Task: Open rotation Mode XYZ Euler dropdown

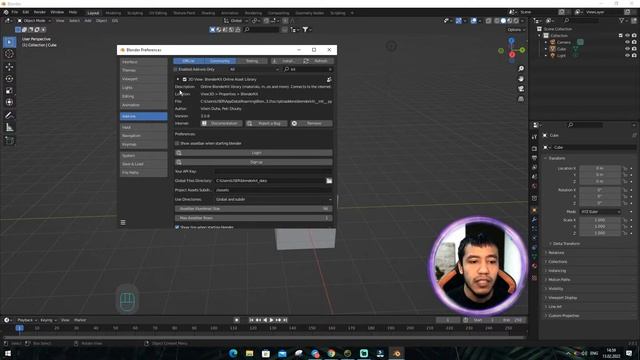Action: click(x=600, y=211)
